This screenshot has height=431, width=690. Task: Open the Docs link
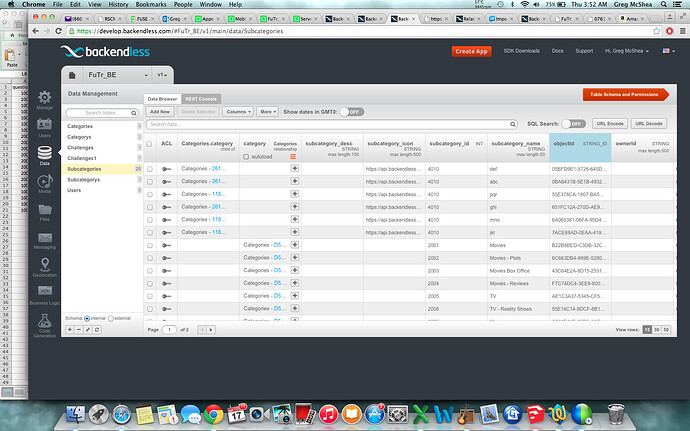coord(558,51)
